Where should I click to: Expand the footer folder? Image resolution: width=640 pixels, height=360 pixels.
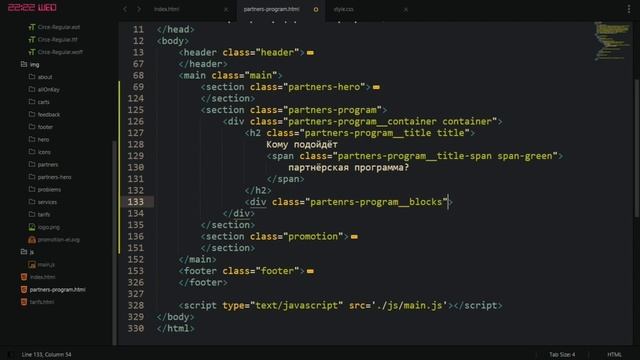45,127
